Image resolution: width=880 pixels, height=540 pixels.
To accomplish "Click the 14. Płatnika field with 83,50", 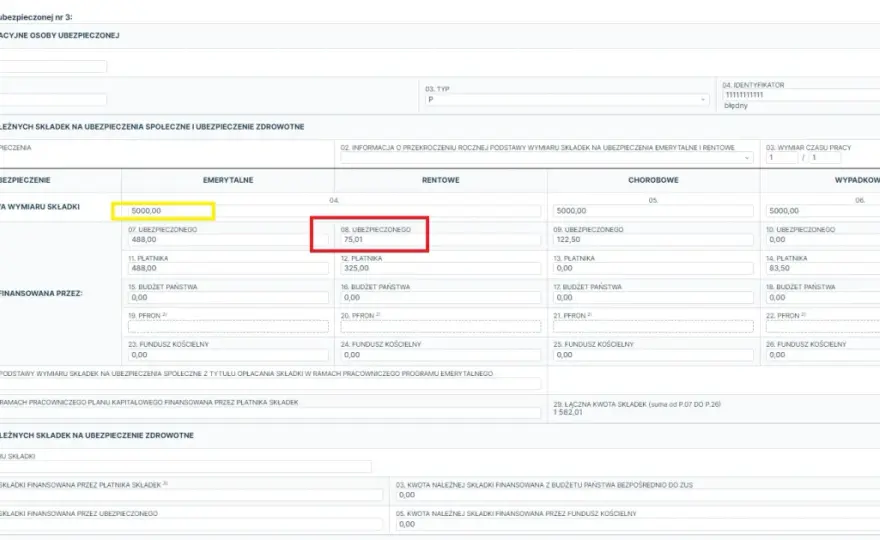I will [x=823, y=268].
